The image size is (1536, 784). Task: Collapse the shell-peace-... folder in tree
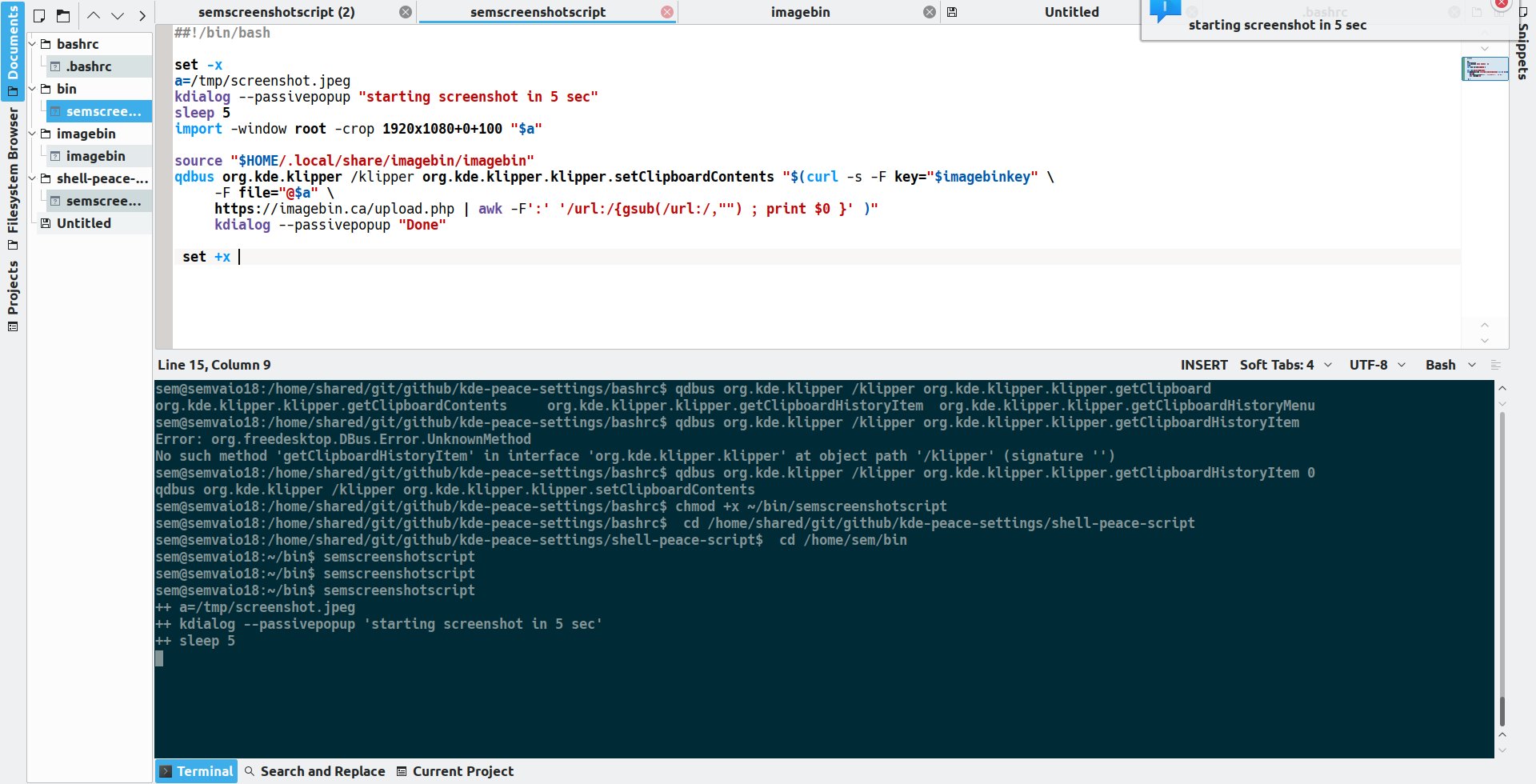coord(33,178)
